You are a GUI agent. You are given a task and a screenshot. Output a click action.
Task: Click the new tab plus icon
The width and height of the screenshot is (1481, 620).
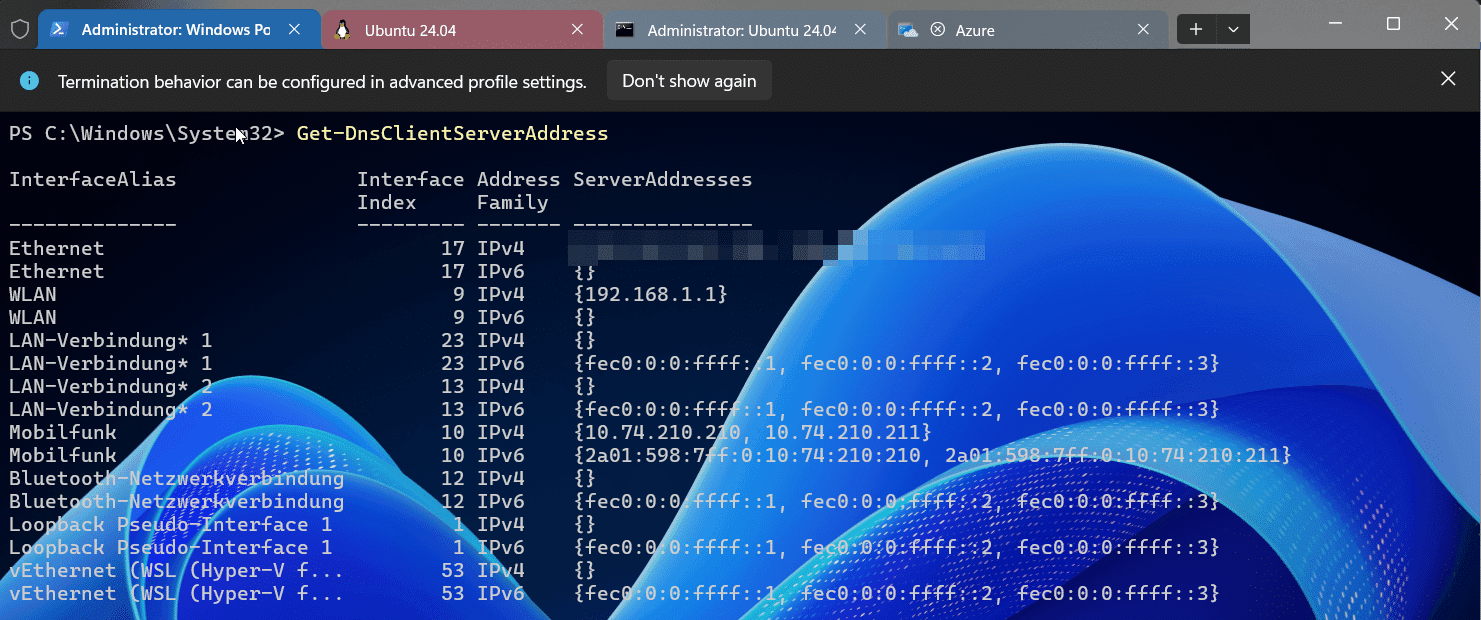pyautogui.click(x=1196, y=29)
